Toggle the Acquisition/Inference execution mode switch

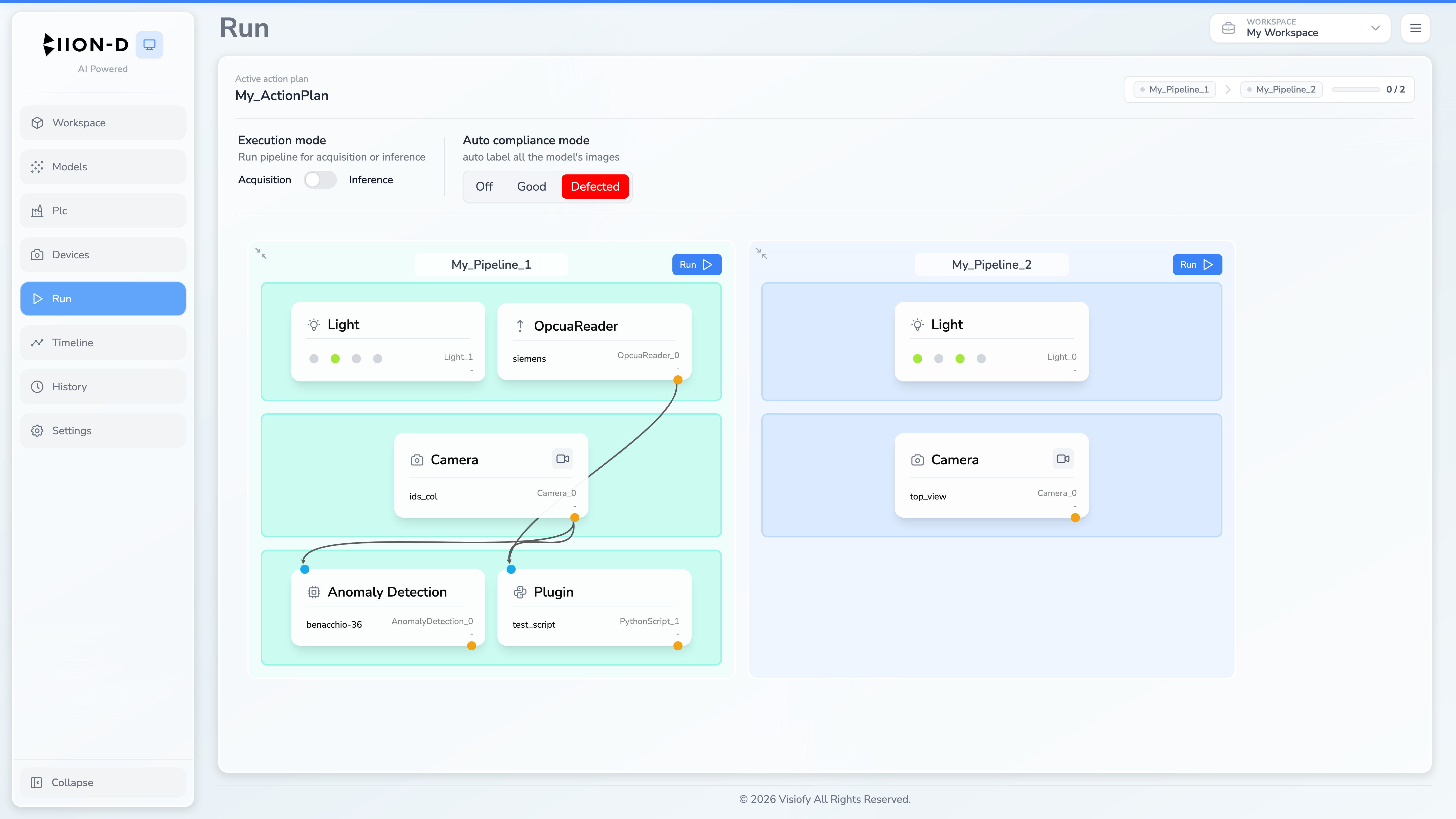320,180
